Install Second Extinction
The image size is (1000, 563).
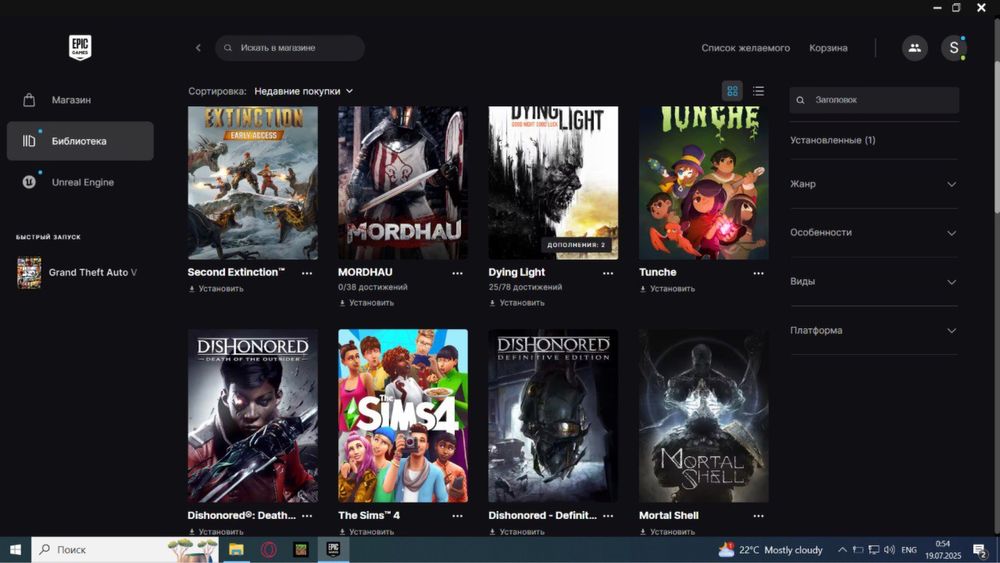click(x=216, y=289)
